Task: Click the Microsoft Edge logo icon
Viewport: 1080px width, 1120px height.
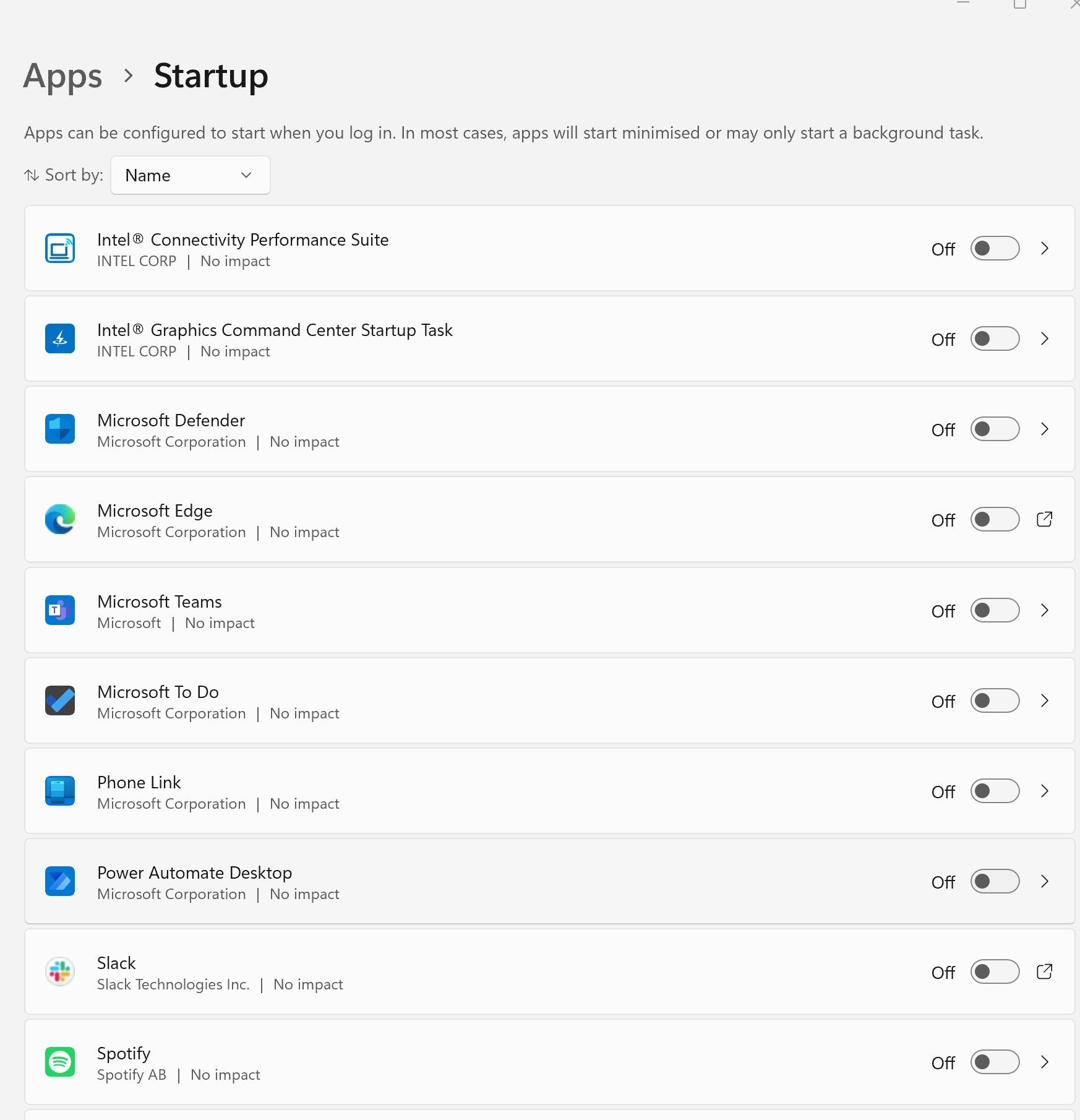Action: click(x=60, y=519)
